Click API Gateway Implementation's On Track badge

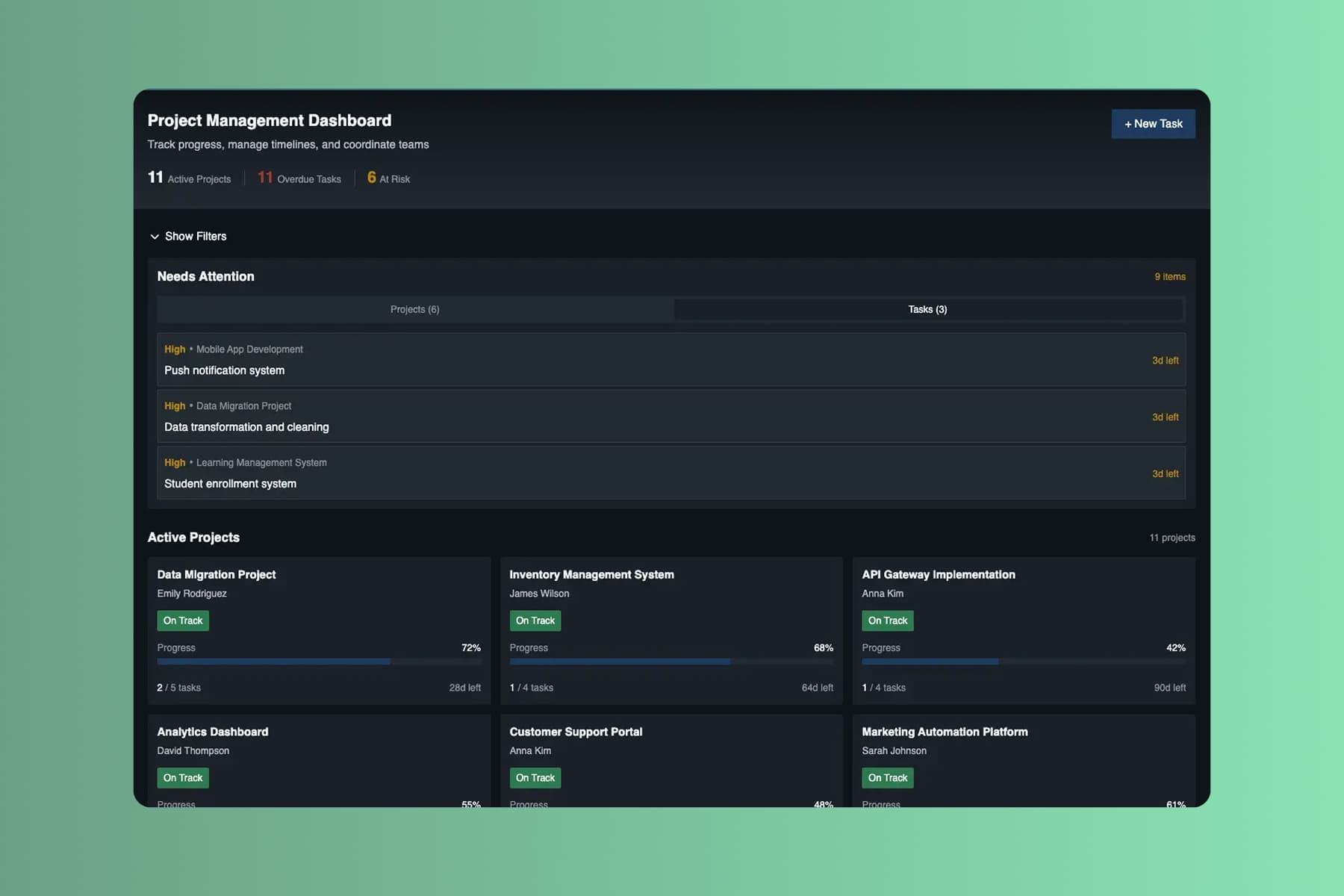point(888,620)
